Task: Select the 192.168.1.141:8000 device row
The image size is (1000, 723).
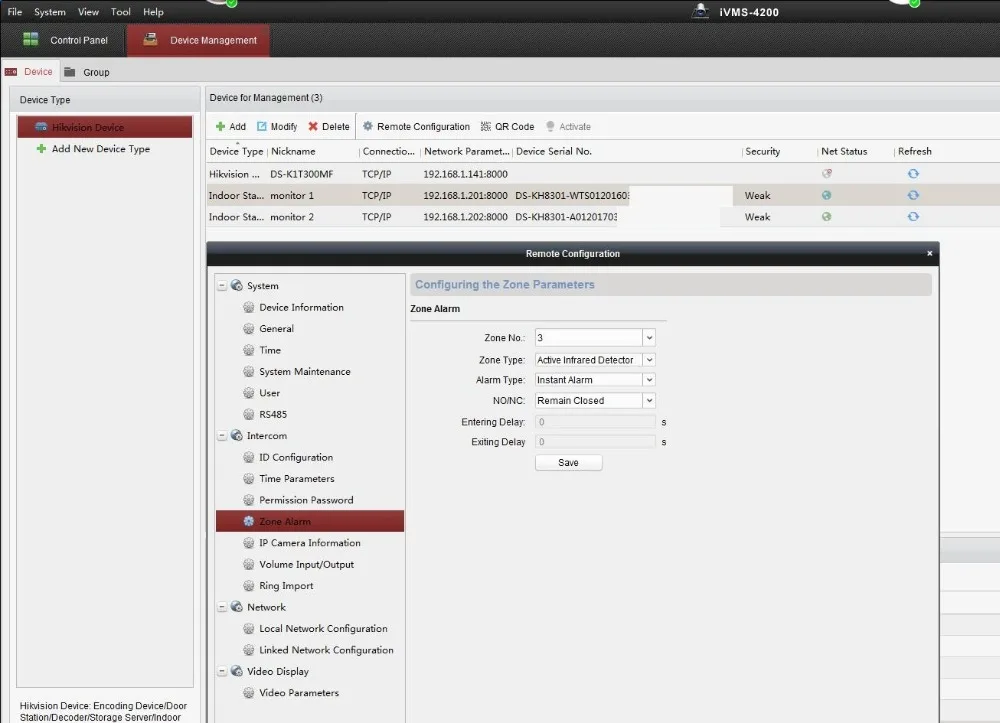Action: 603,173
